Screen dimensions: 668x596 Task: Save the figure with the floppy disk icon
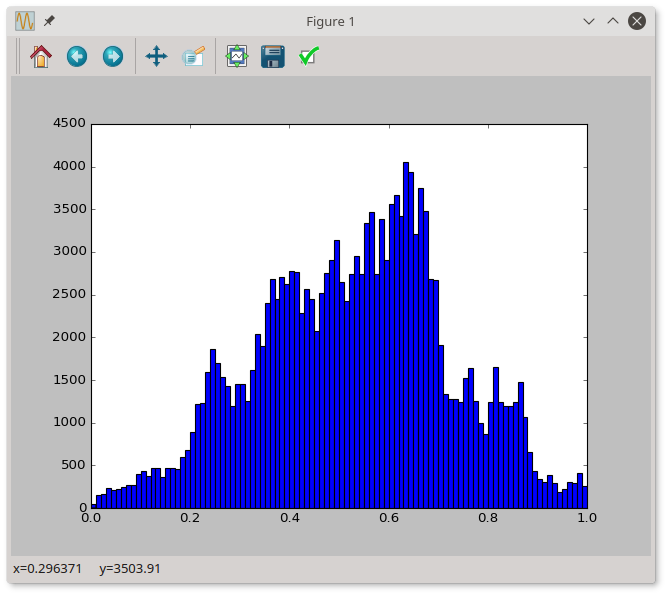tap(272, 56)
